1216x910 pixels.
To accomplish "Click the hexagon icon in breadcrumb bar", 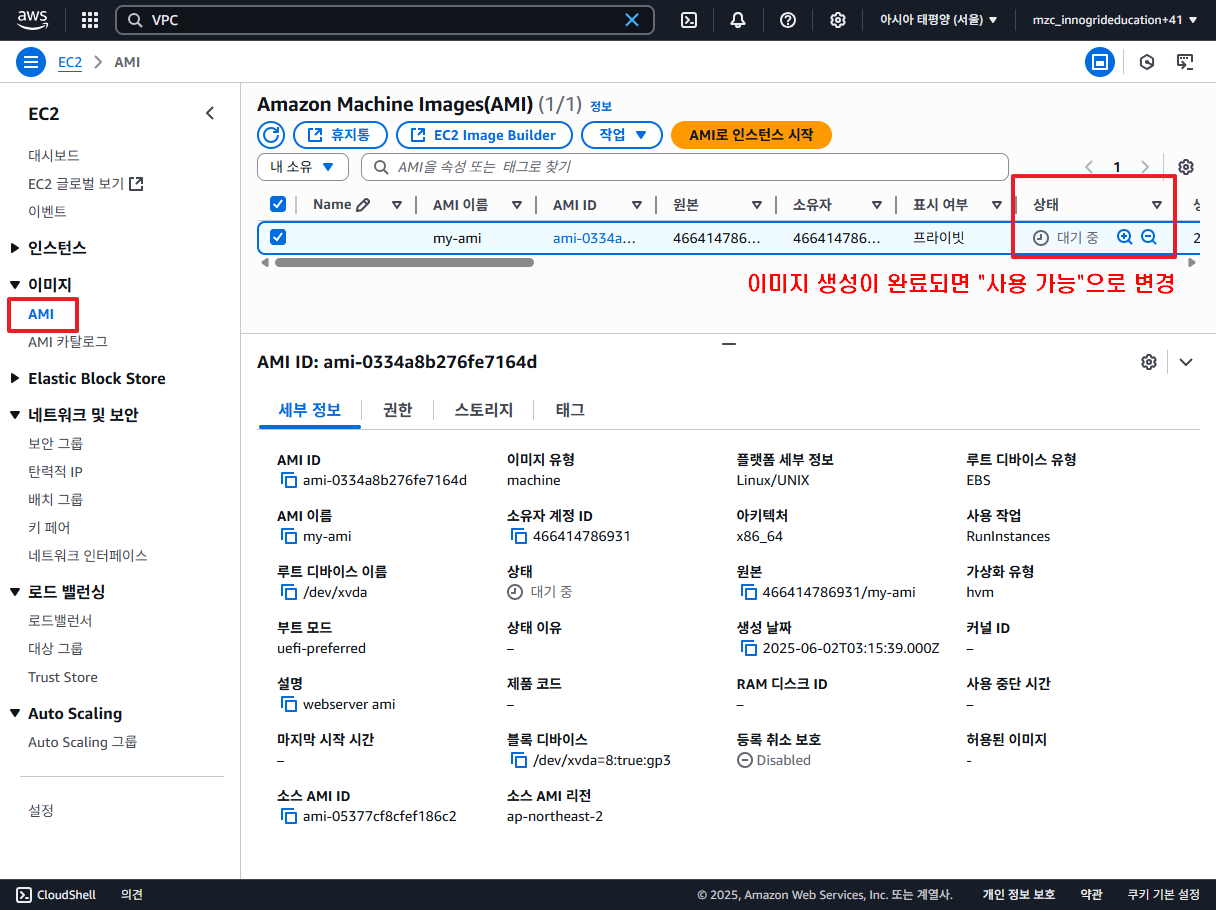I will [x=1147, y=62].
